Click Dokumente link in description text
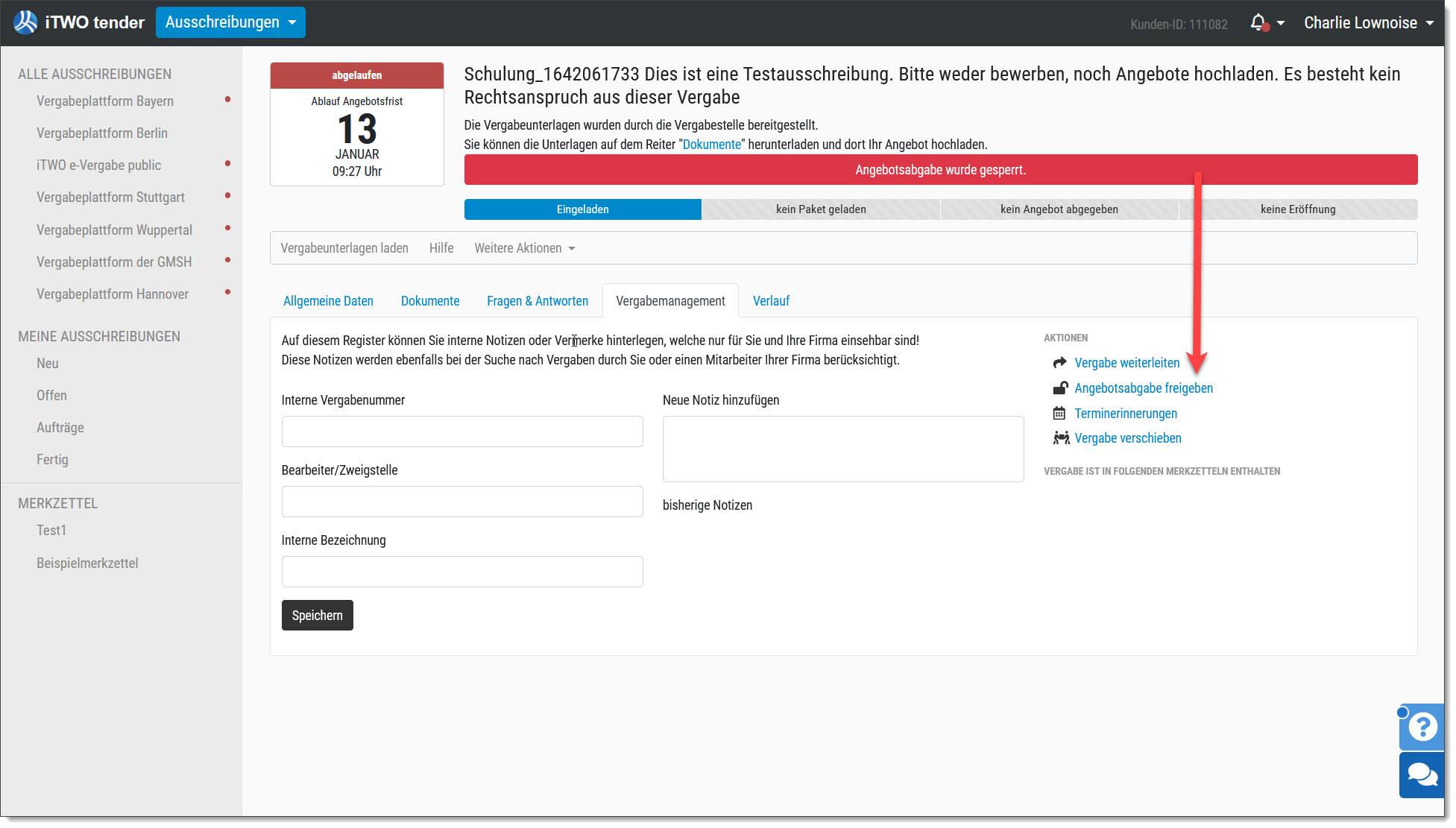Viewport: 1456px width, 828px height. [712, 145]
